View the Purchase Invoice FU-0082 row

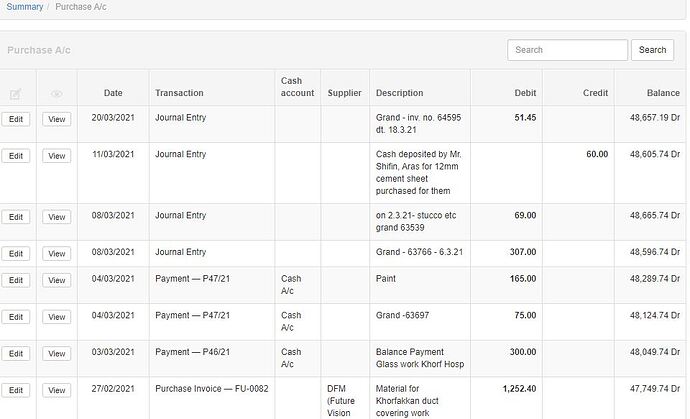click(x=57, y=390)
